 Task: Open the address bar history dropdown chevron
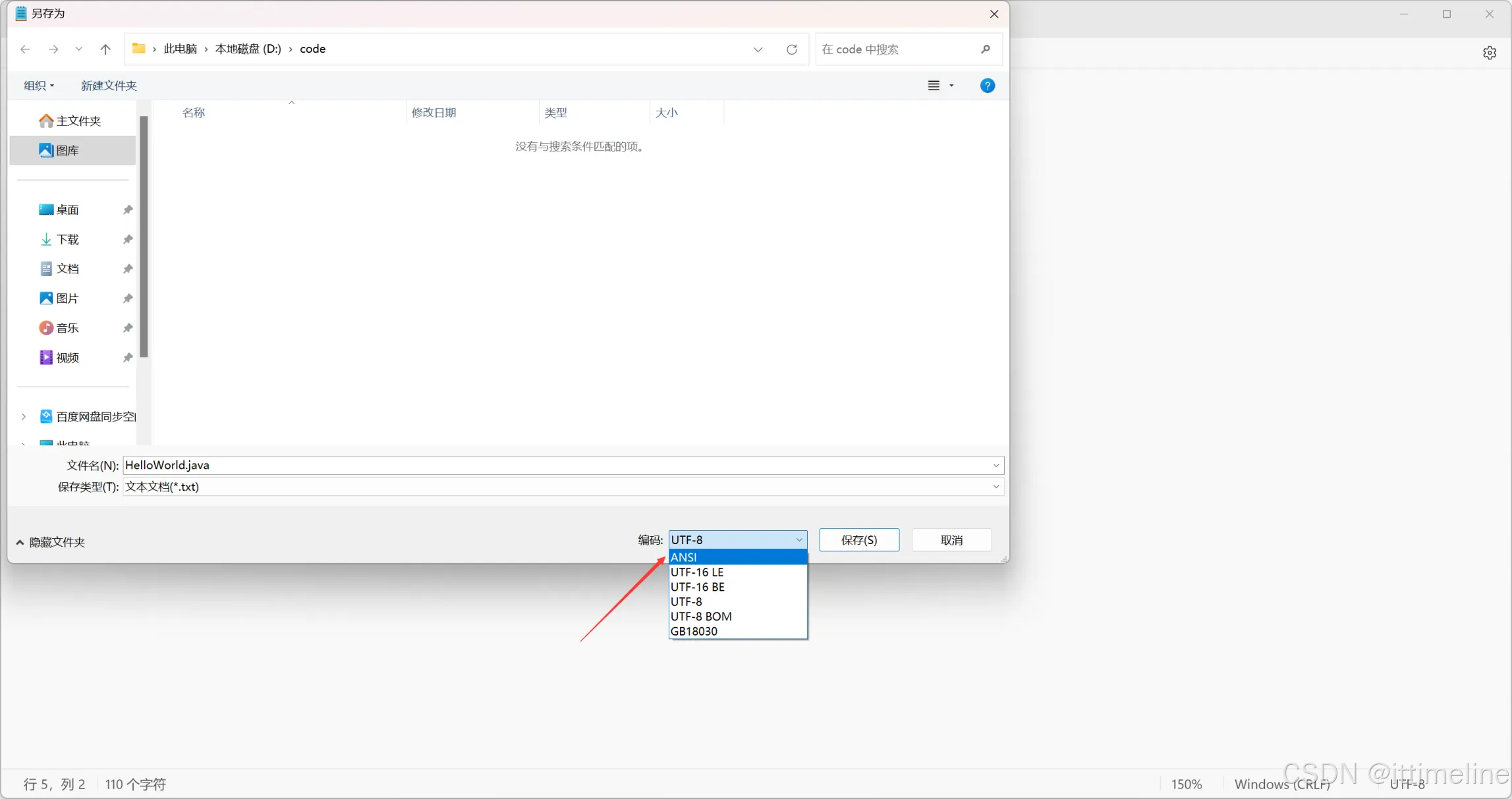click(x=758, y=49)
